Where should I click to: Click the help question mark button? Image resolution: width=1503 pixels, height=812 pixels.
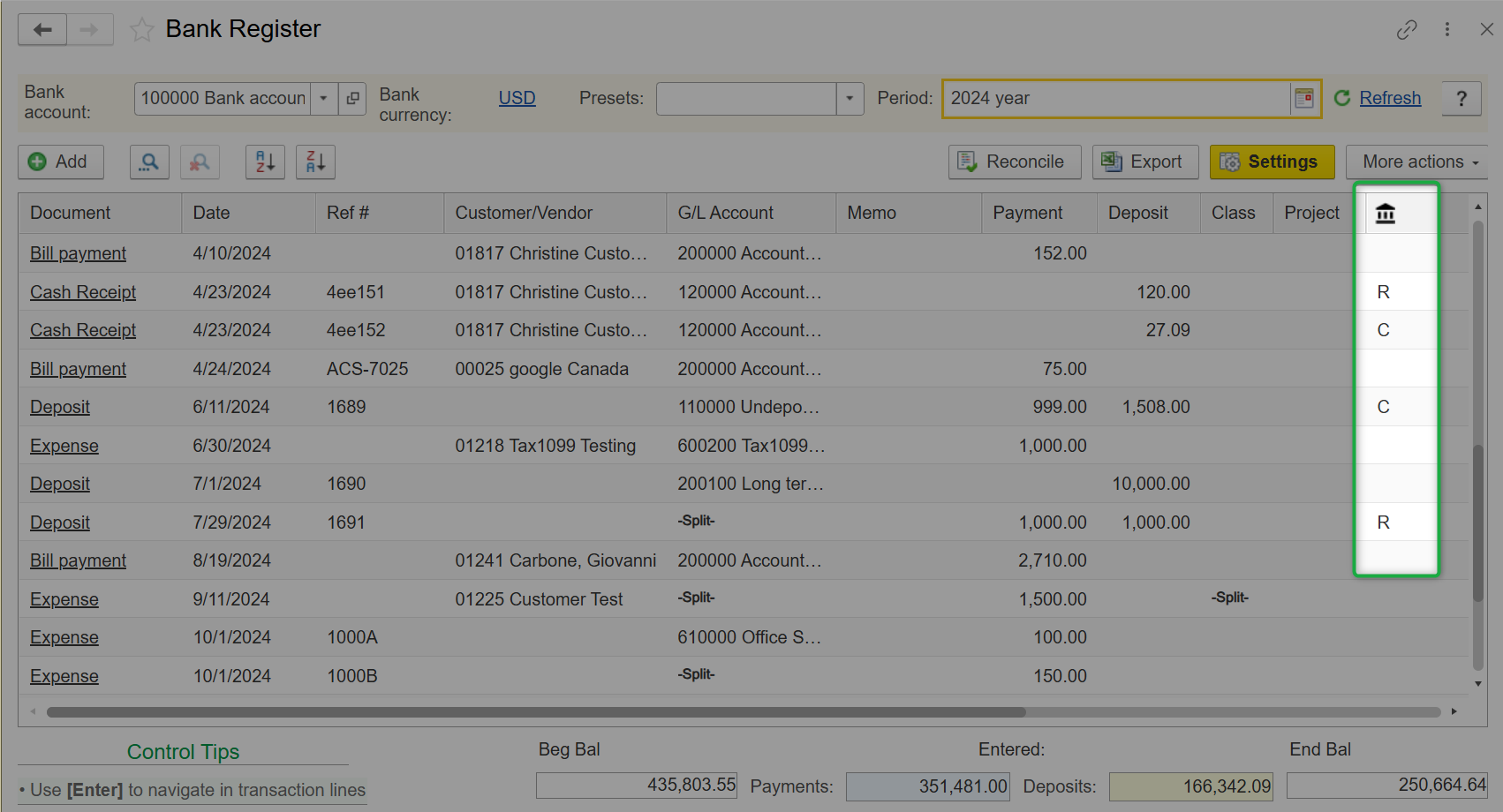point(1461,99)
